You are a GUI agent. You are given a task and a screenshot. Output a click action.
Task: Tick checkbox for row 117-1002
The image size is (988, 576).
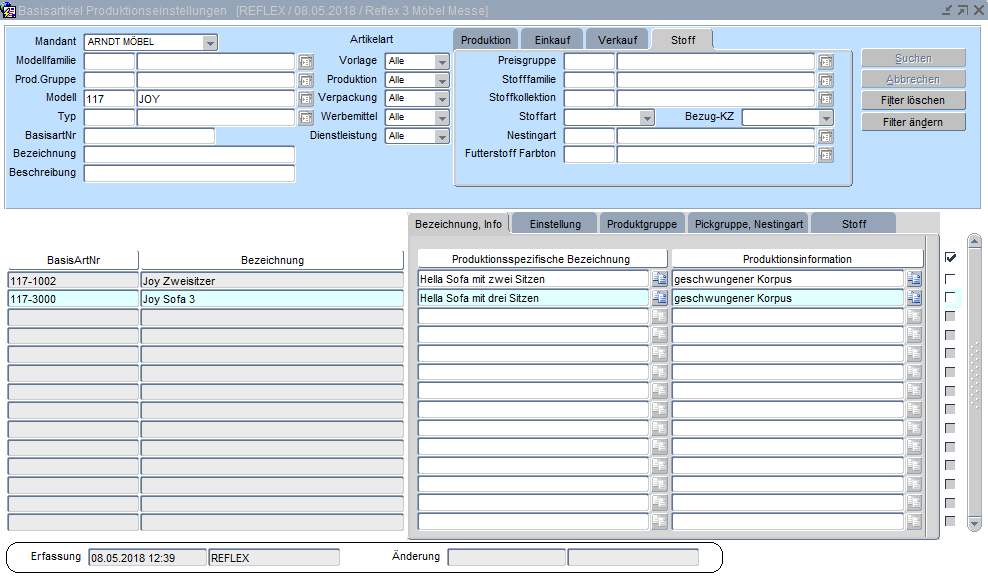(x=950, y=279)
